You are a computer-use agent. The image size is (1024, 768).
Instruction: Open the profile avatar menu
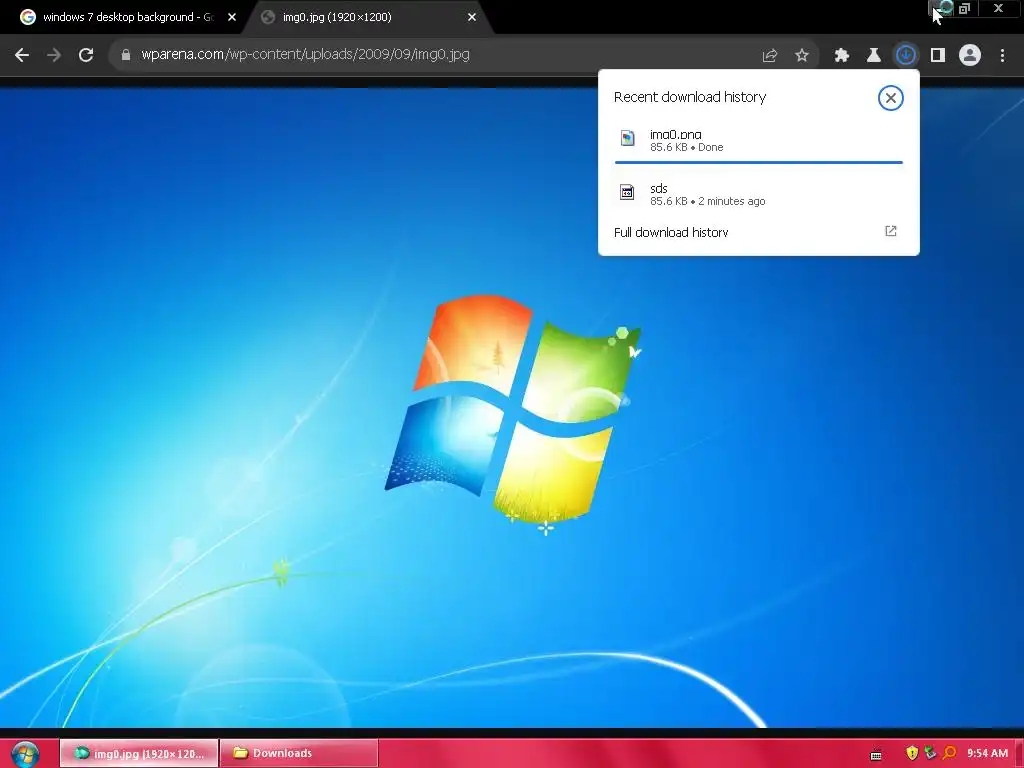(x=970, y=56)
